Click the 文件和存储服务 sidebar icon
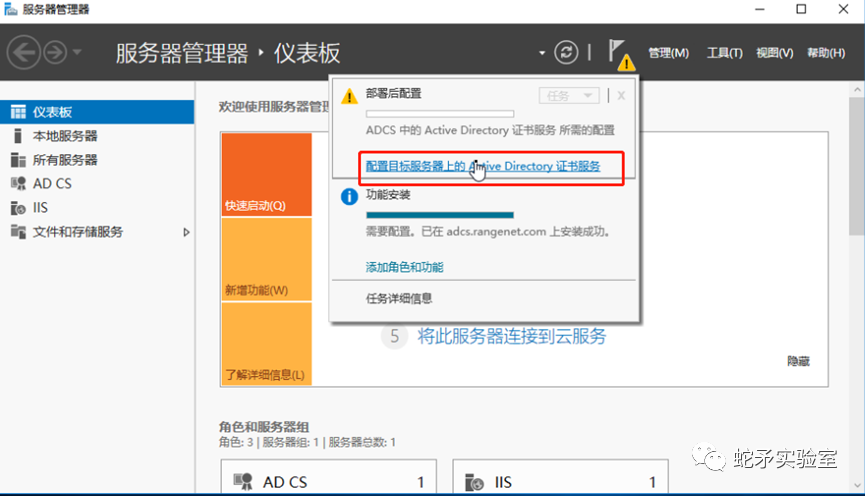Screen dimensions: 865x496 tap(18, 232)
